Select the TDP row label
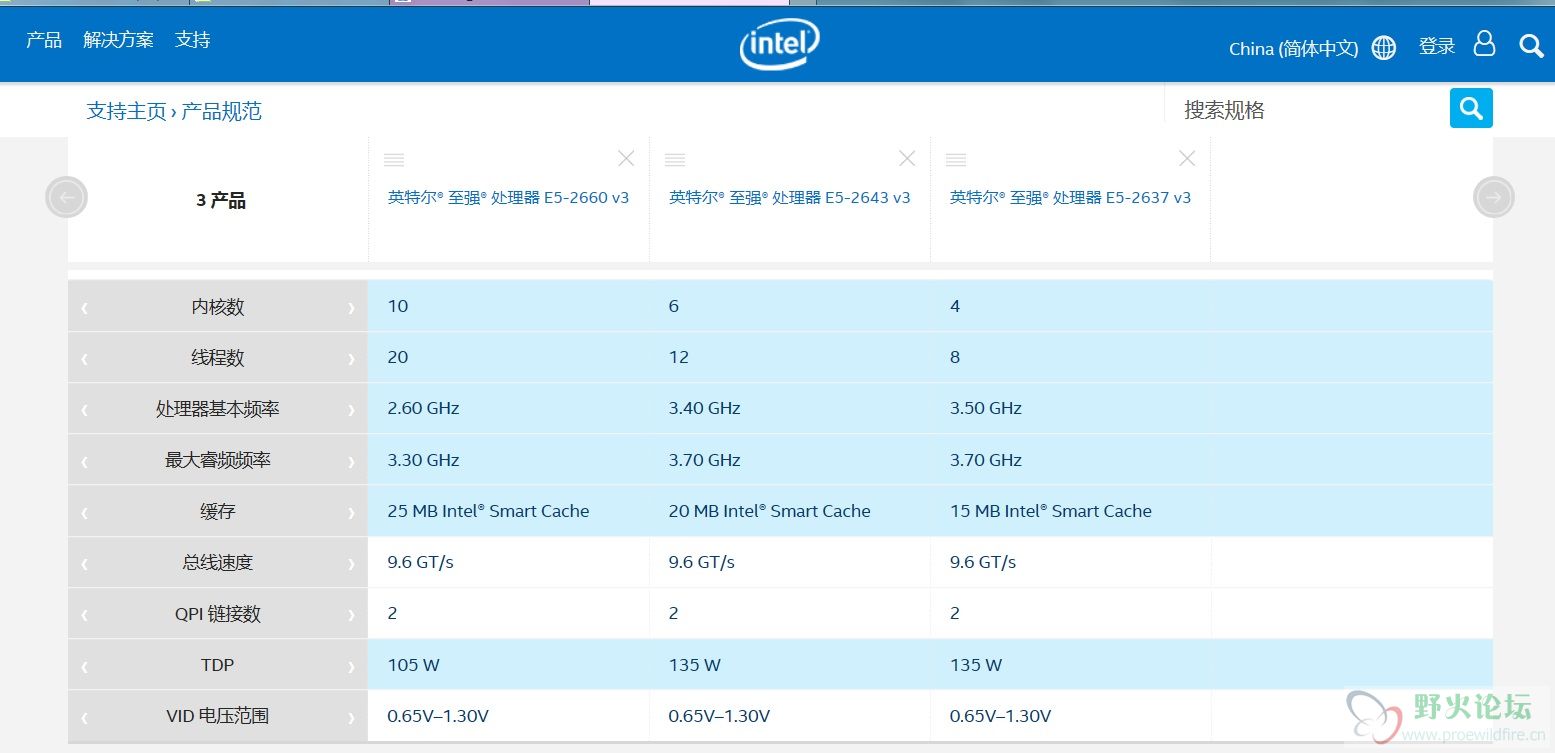The width and height of the screenshot is (1555, 753). 218,666
